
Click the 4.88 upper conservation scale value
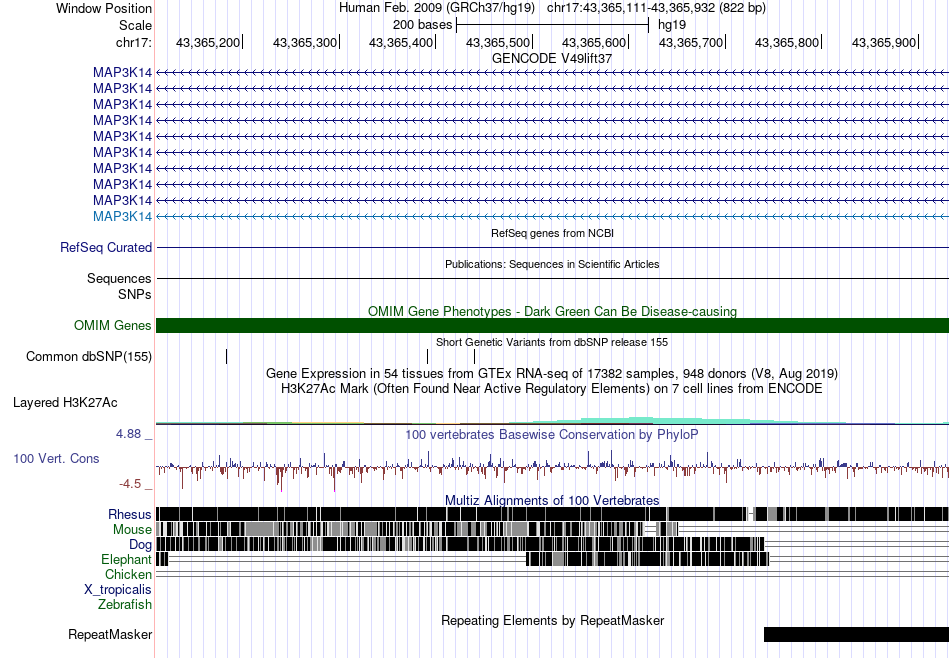click(x=128, y=434)
